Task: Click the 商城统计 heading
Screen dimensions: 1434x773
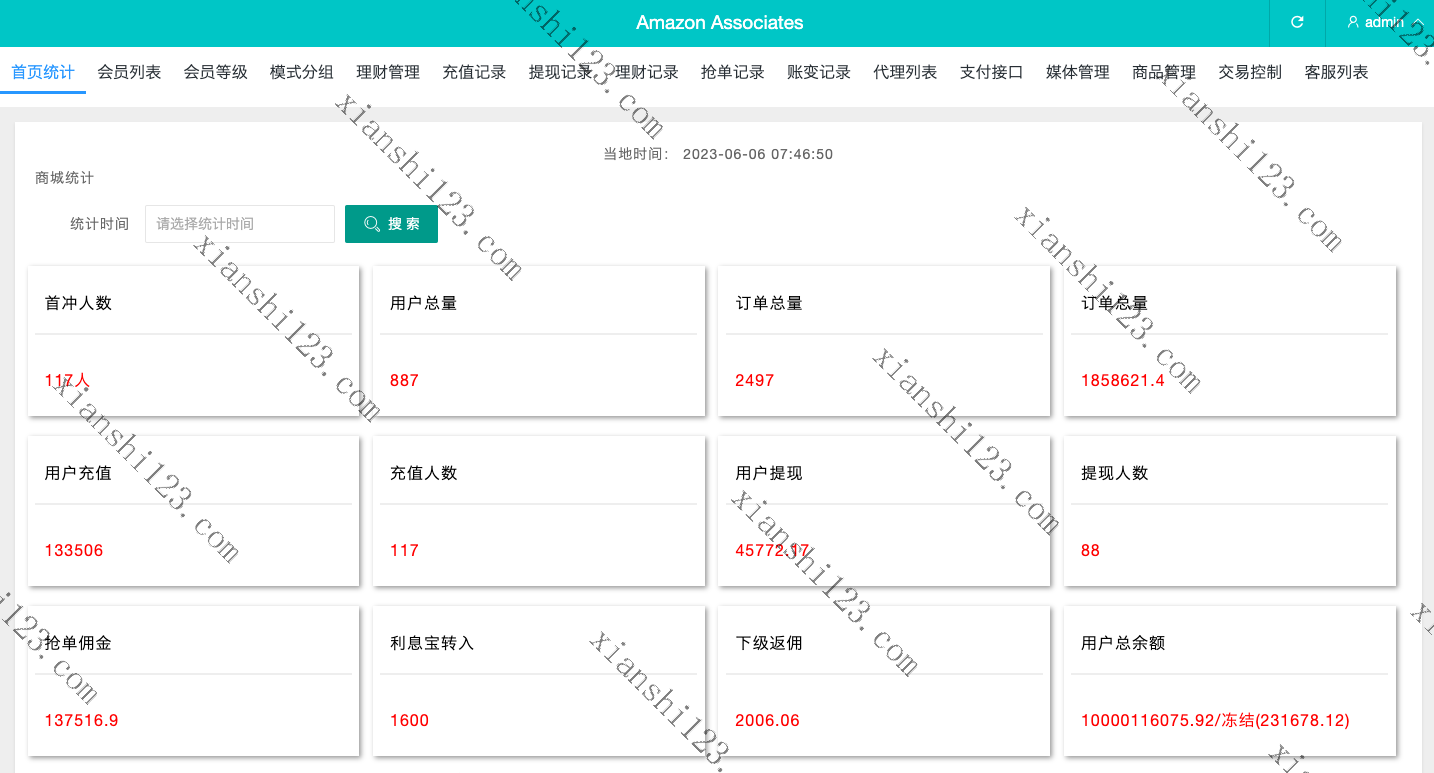Action: 64,177
